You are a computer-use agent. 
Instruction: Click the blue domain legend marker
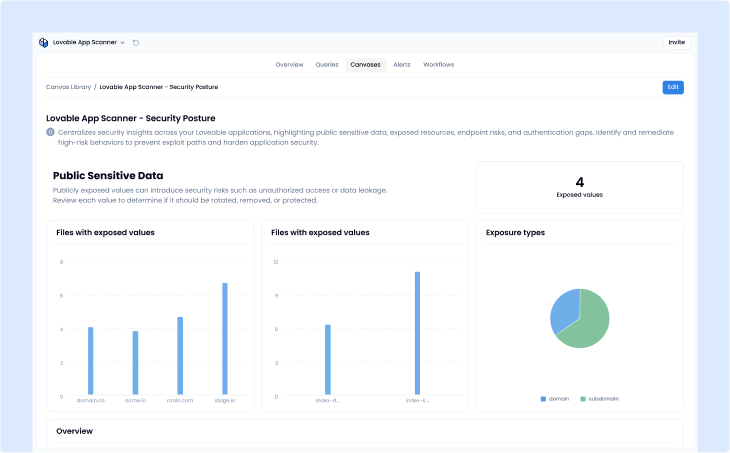click(x=543, y=399)
